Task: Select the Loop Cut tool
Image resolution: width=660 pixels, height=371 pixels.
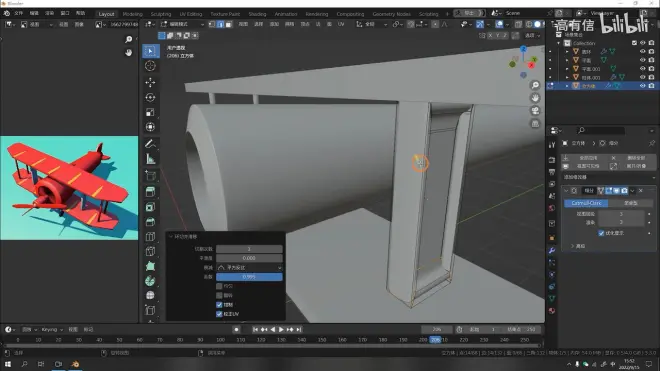Action: click(150, 236)
